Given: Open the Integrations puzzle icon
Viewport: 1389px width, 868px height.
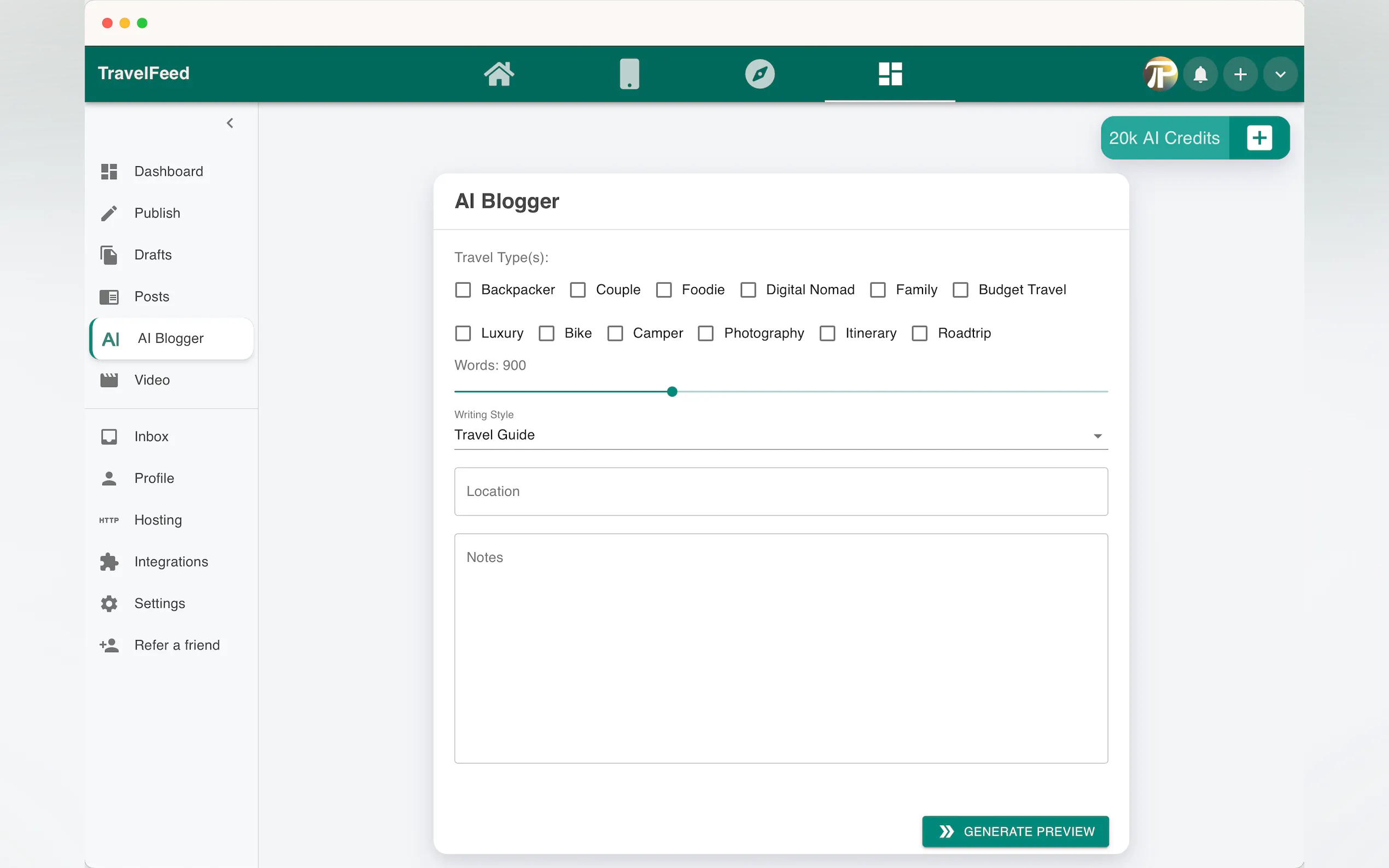Looking at the screenshot, I should click(x=108, y=561).
